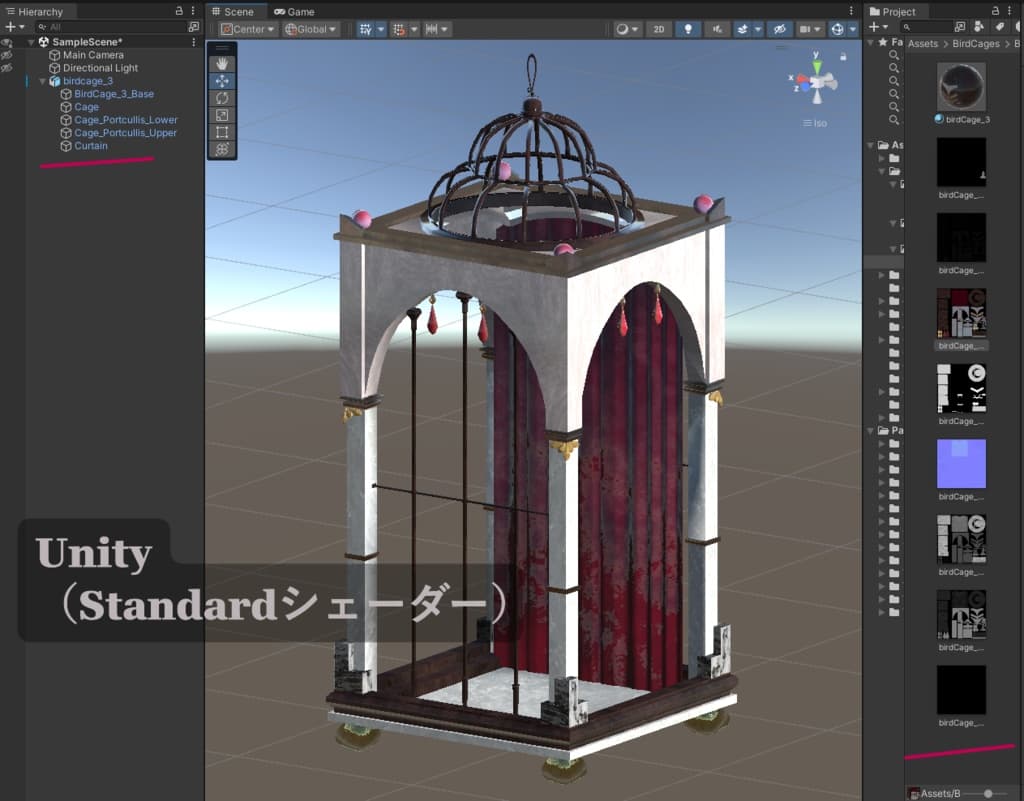
Task: Open the Center pivot dropdown
Action: 248,29
